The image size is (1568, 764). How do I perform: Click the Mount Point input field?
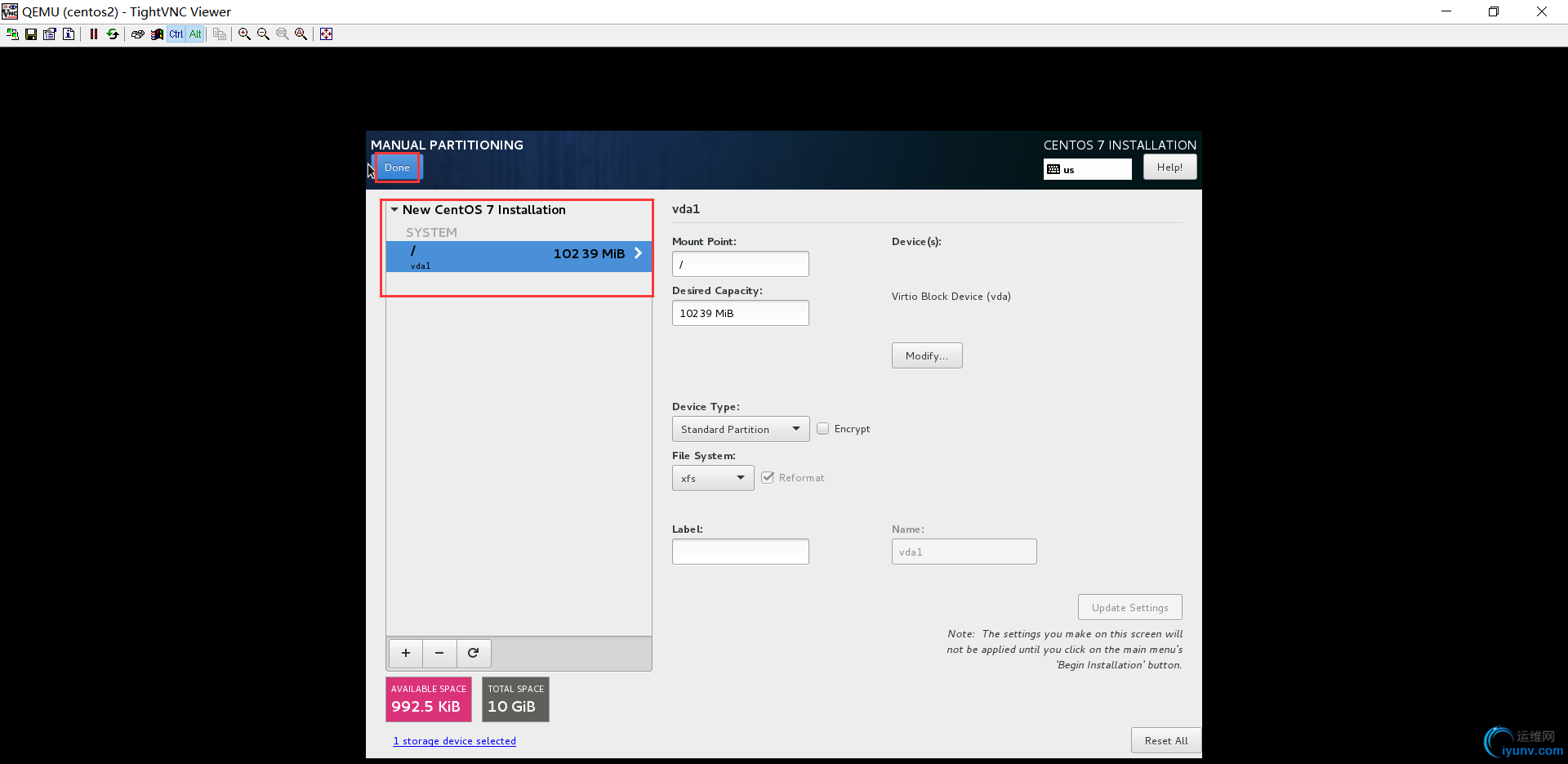pyautogui.click(x=740, y=264)
